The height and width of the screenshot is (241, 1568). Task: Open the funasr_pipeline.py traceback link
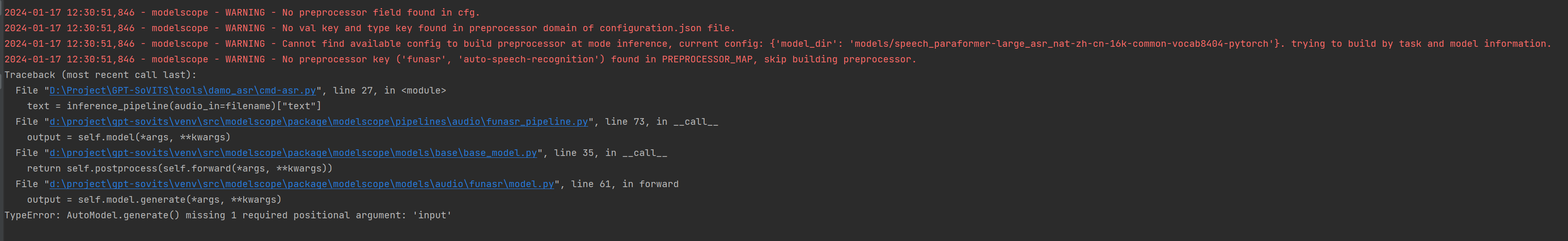318,122
